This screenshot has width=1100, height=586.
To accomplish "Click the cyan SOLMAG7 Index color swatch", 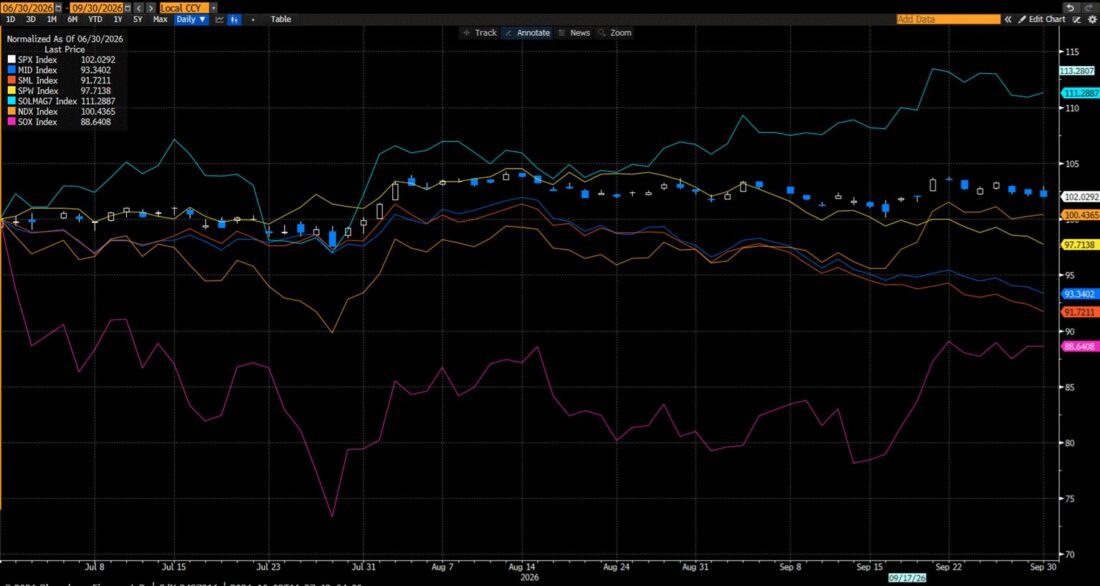I will point(11,101).
